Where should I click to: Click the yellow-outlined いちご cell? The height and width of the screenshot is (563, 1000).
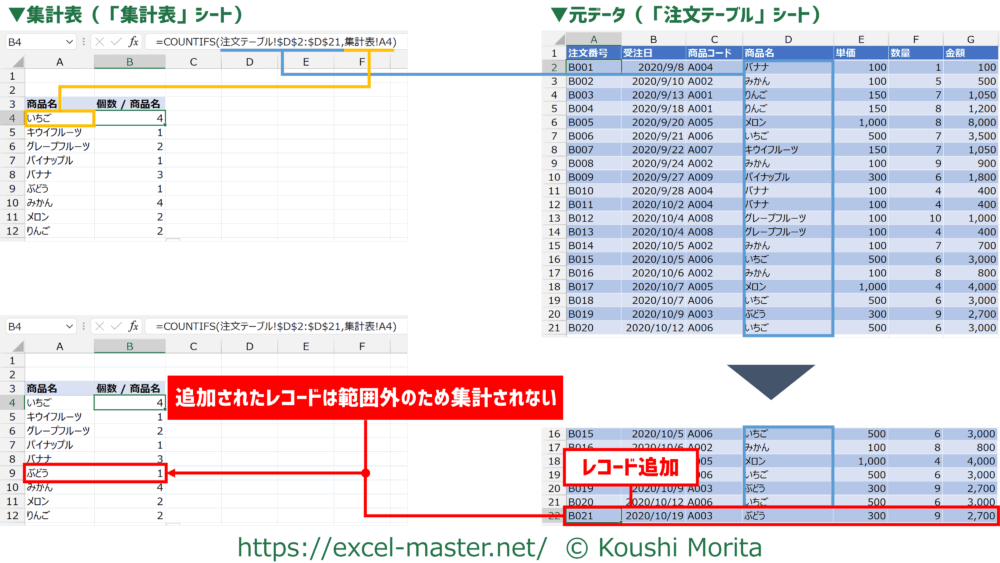coord(60,118)
